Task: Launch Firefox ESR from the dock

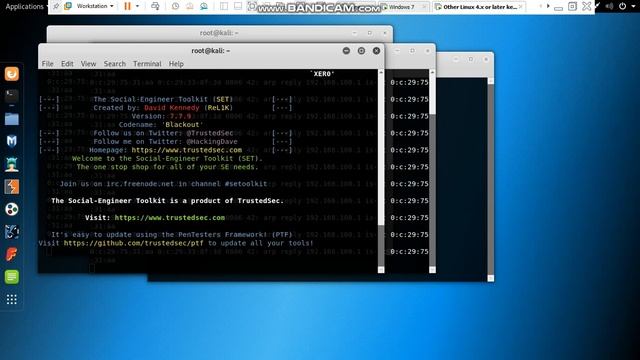Action: pyautogui.click(x=11, y=74)
